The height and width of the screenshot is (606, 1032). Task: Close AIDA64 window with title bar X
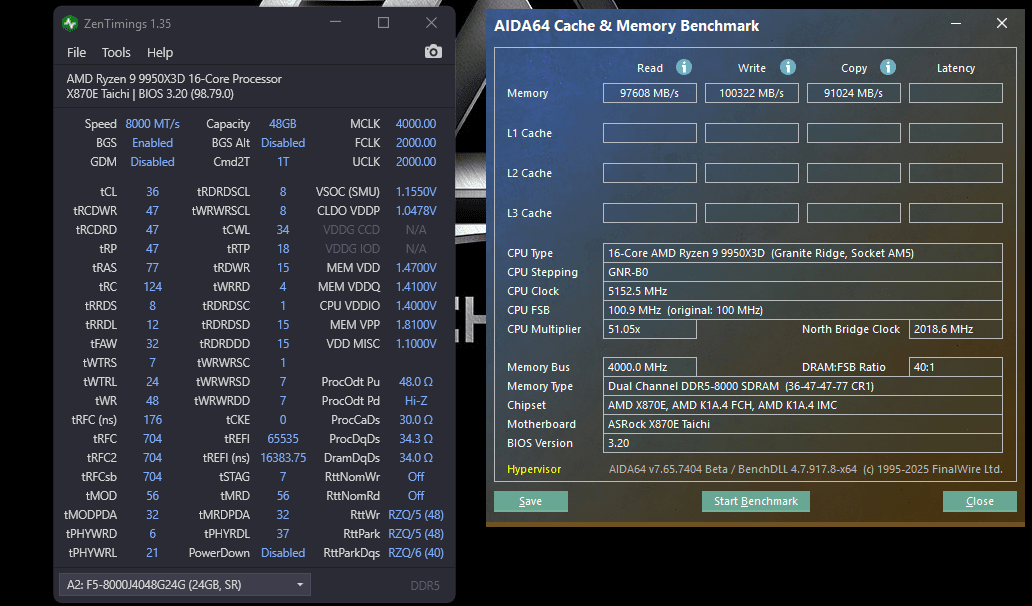[1002, 24]
